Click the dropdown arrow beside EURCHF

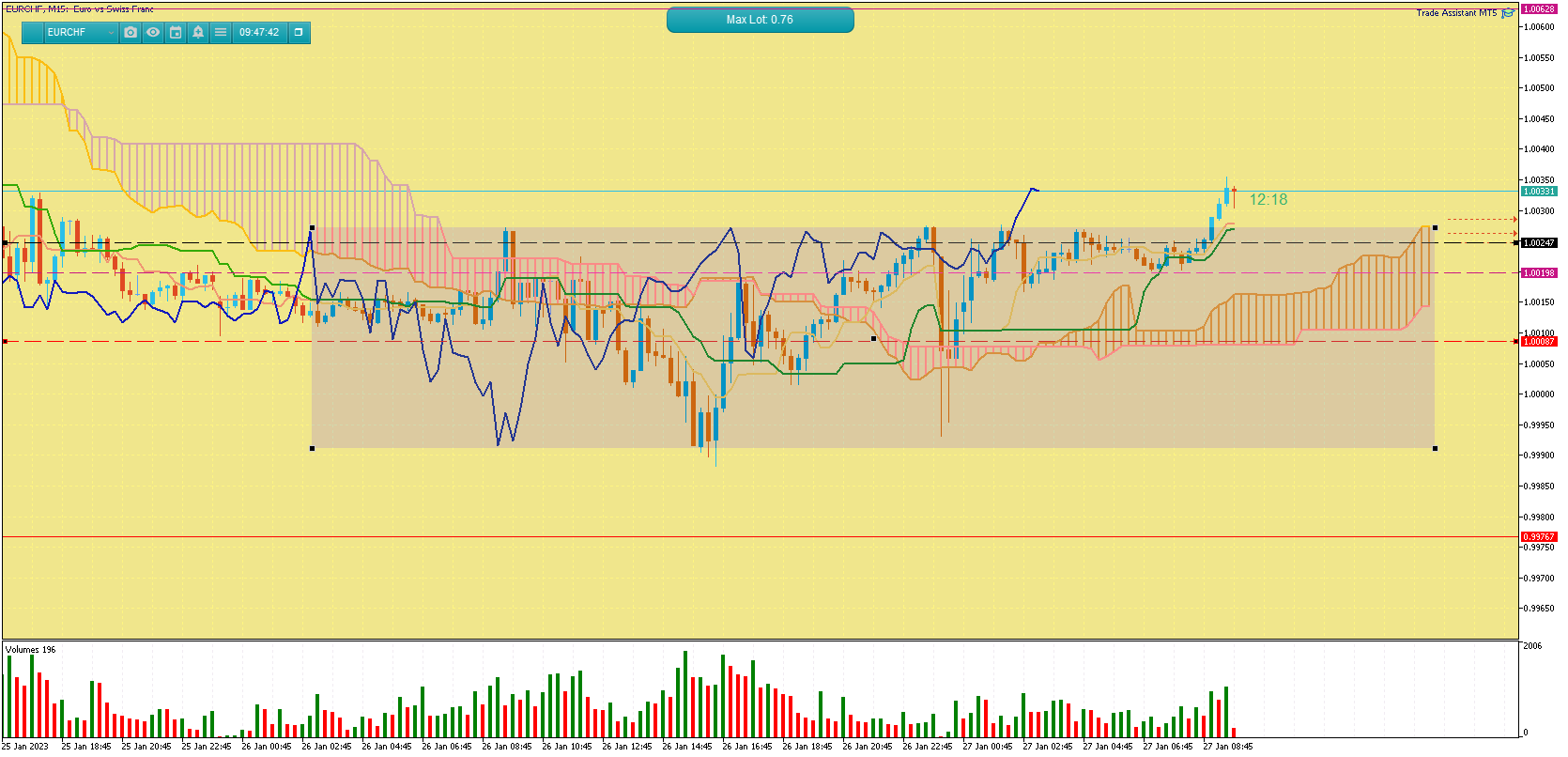(111, 33)
